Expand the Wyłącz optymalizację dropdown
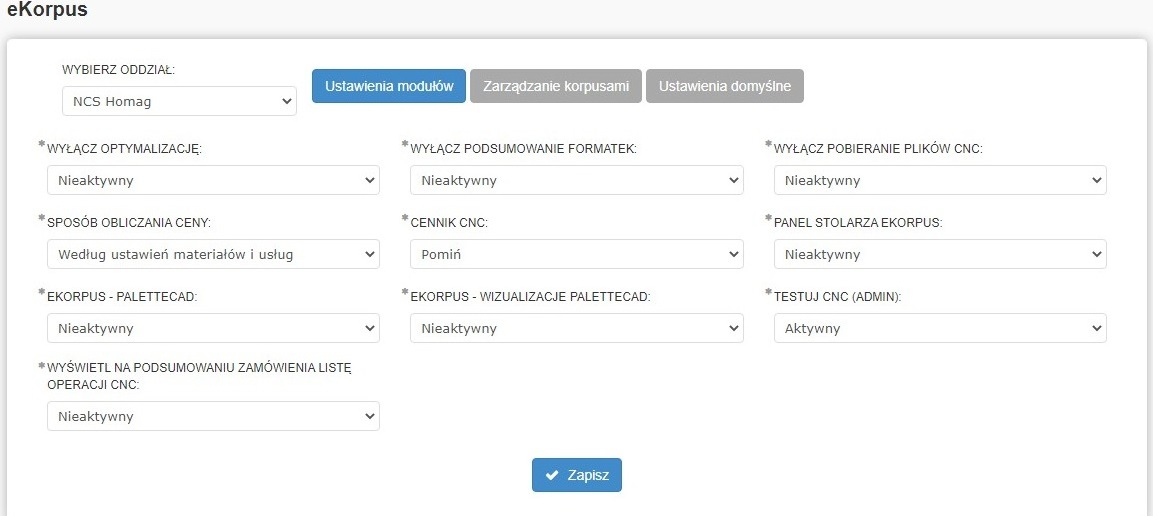The height and width of the screenshot is (516, 1153). [213, 181]
